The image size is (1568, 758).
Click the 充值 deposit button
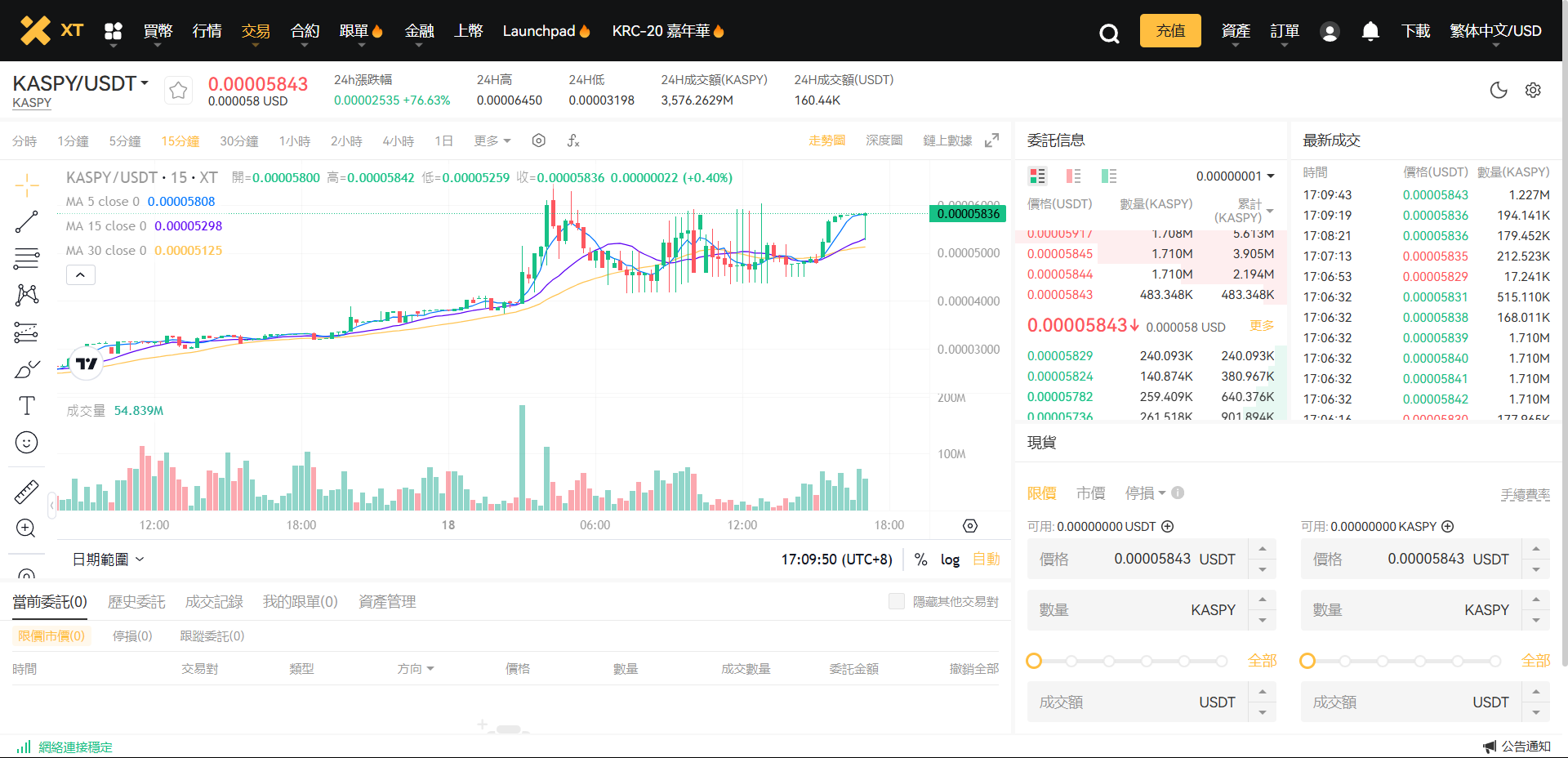coord(1170,30)
